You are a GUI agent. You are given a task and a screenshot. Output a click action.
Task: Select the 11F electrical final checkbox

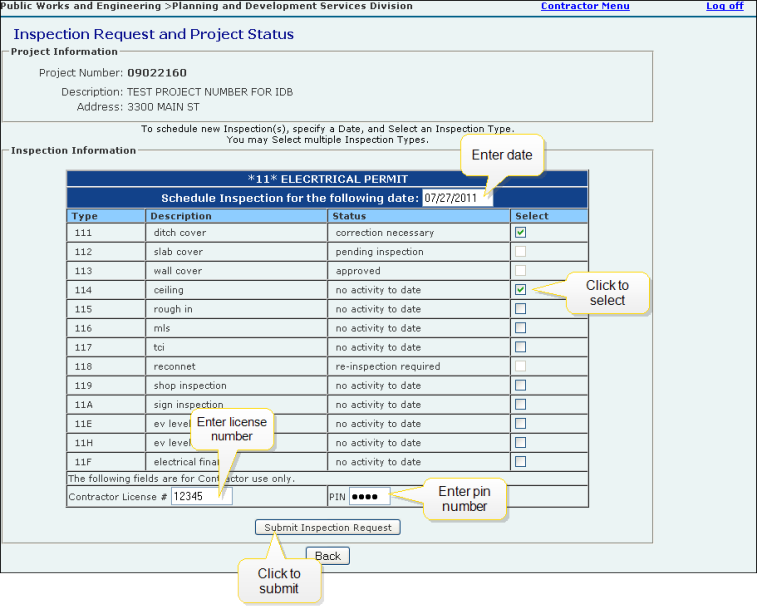[x=520, y=461]
